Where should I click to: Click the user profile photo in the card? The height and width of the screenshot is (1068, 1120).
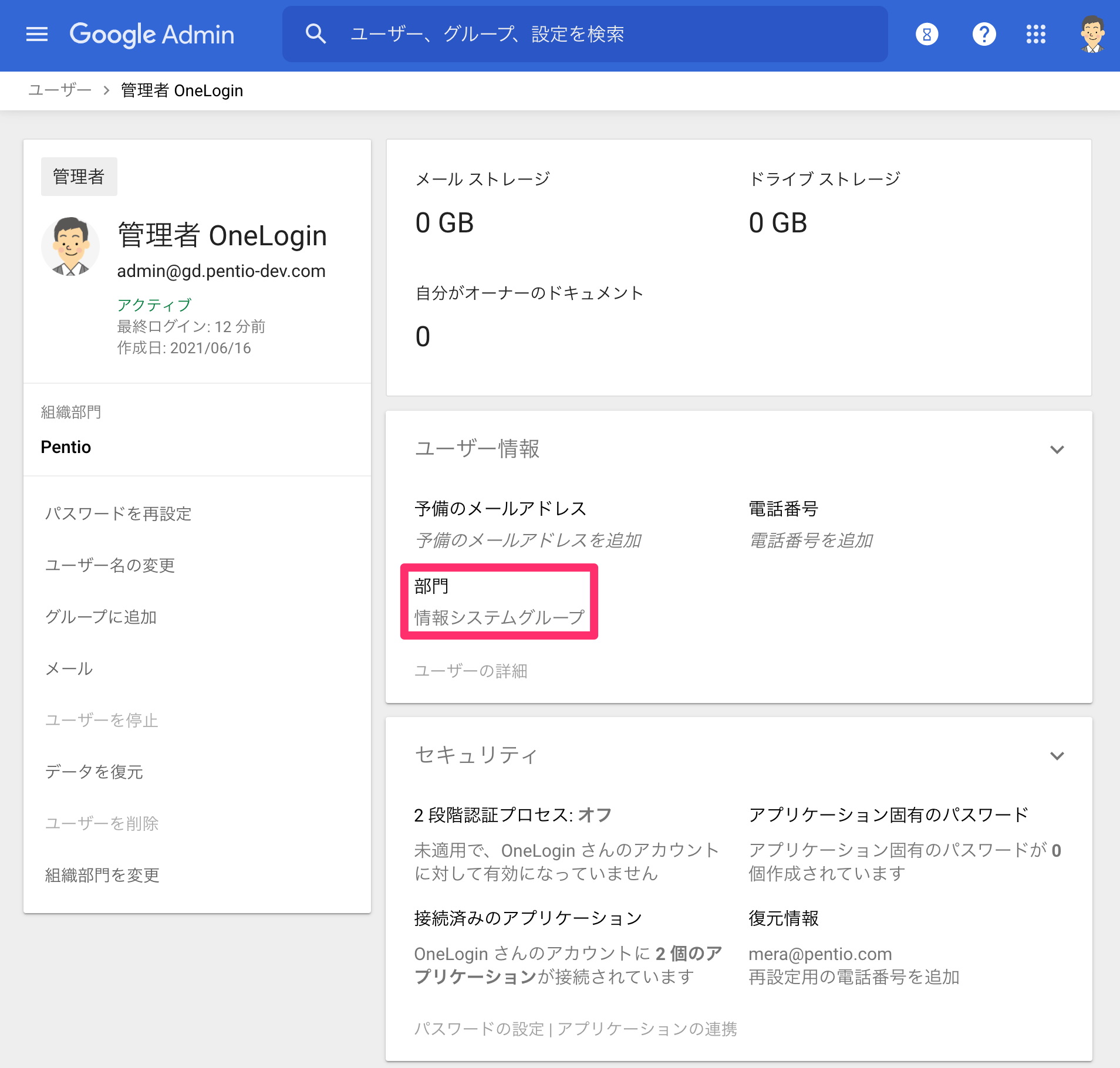(x=70, y=246)
